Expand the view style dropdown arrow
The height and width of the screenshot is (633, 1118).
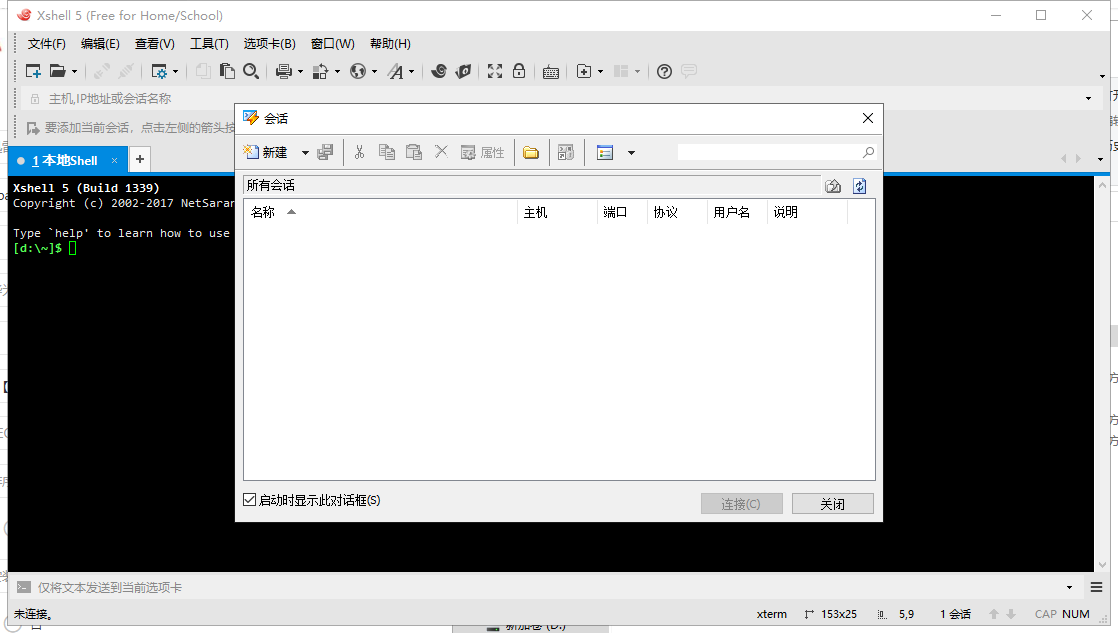(x=631, y=153)
